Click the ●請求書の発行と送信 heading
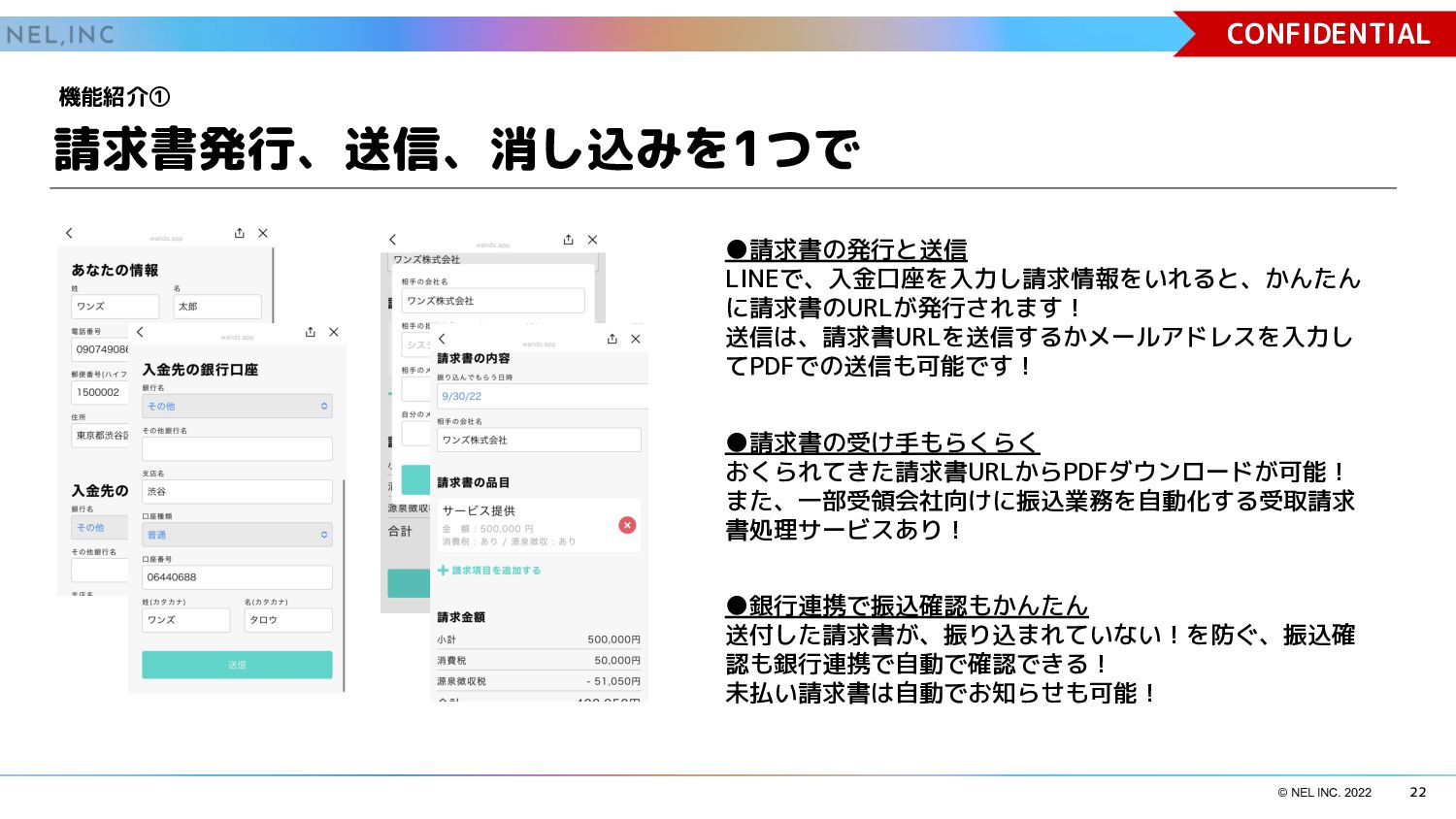This screenshot has width=1456, height=819. pyautogui.click(x=846, y=249)
